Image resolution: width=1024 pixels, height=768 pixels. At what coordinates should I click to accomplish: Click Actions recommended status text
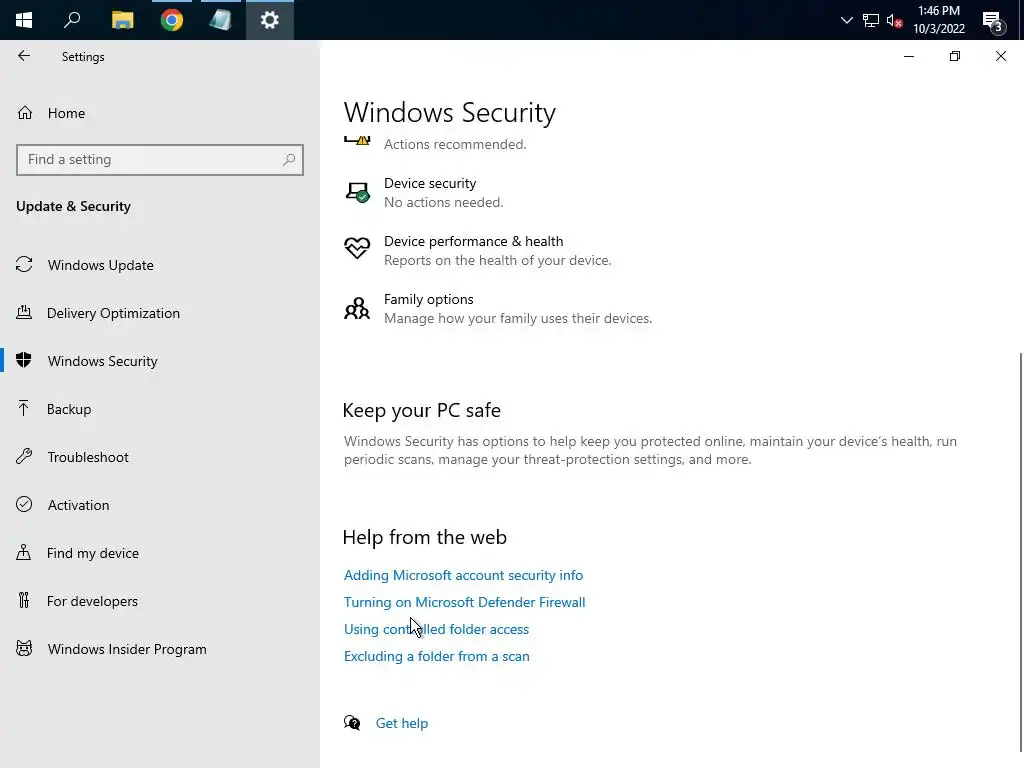pos(455,144)
